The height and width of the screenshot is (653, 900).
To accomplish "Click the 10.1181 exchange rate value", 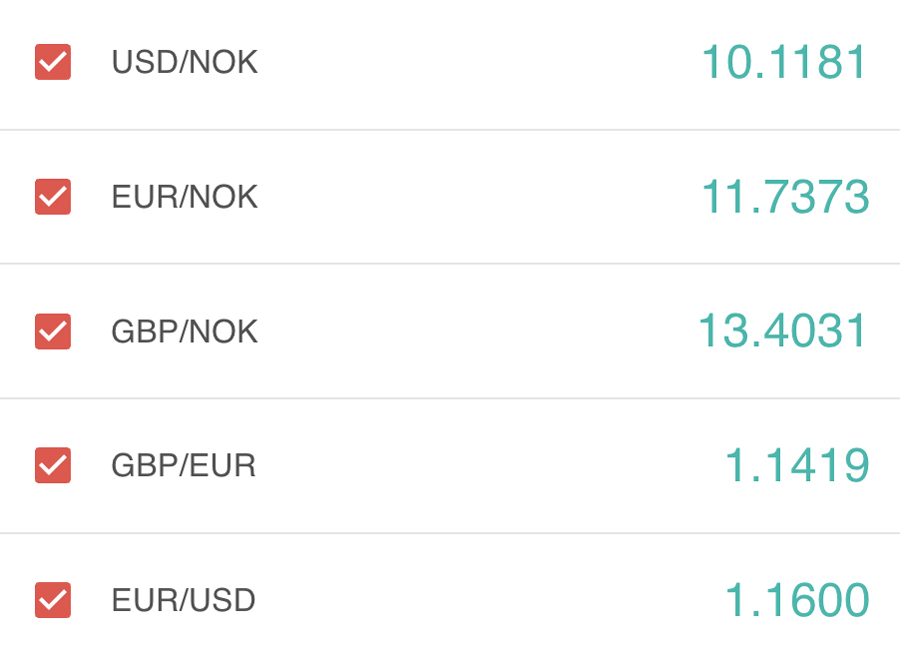I will tap(784, 62).
